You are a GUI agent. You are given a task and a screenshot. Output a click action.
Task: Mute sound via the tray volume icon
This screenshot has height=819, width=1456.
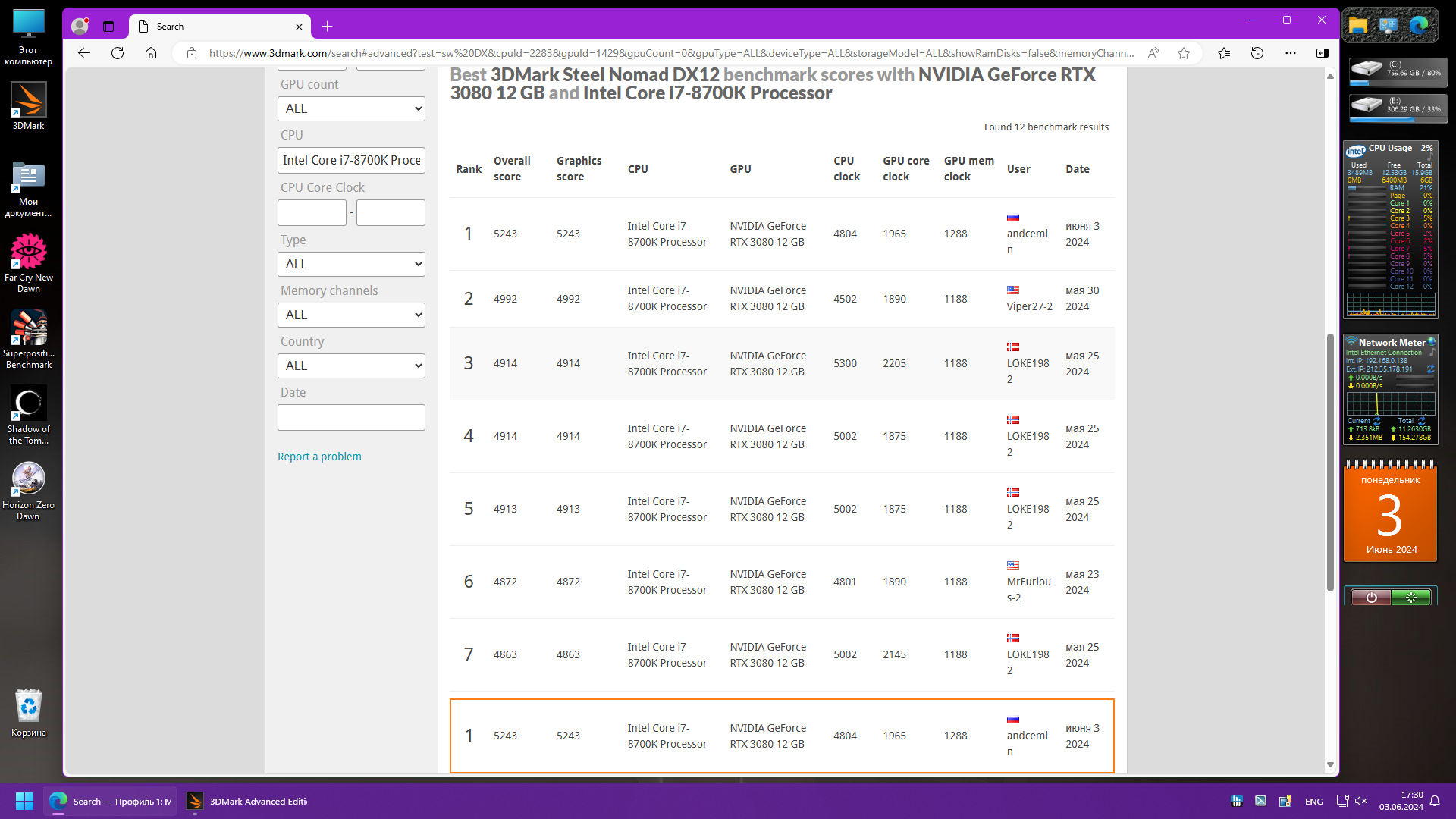1361,801
